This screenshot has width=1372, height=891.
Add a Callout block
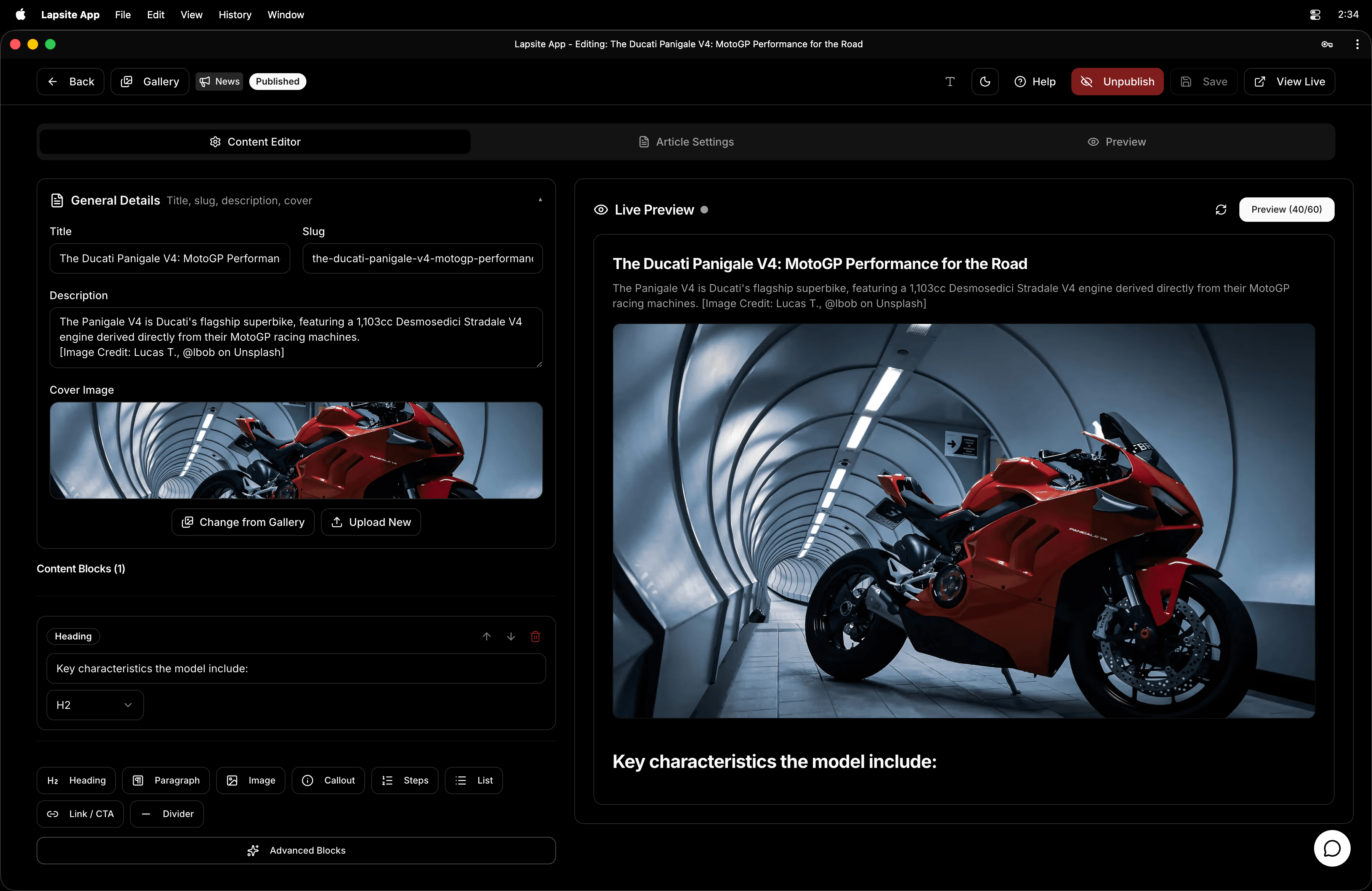click(x=328, y=780)
